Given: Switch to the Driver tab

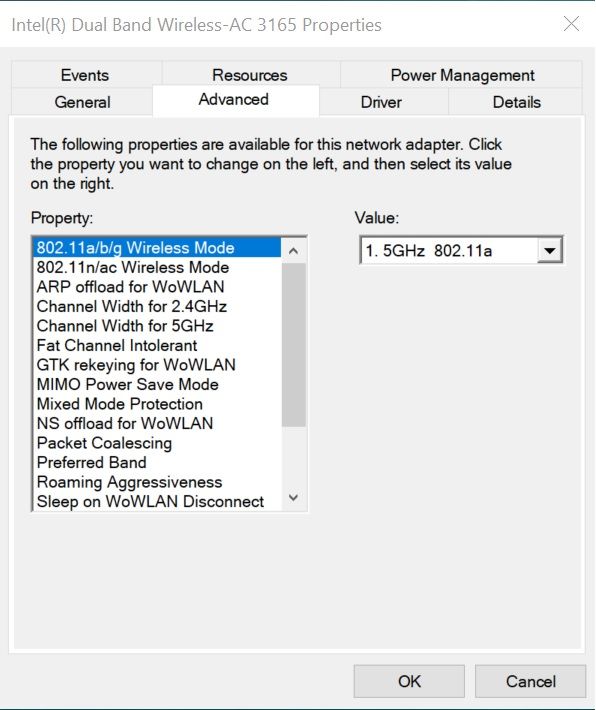Looking at the screenshot, I should click(381, 102).
